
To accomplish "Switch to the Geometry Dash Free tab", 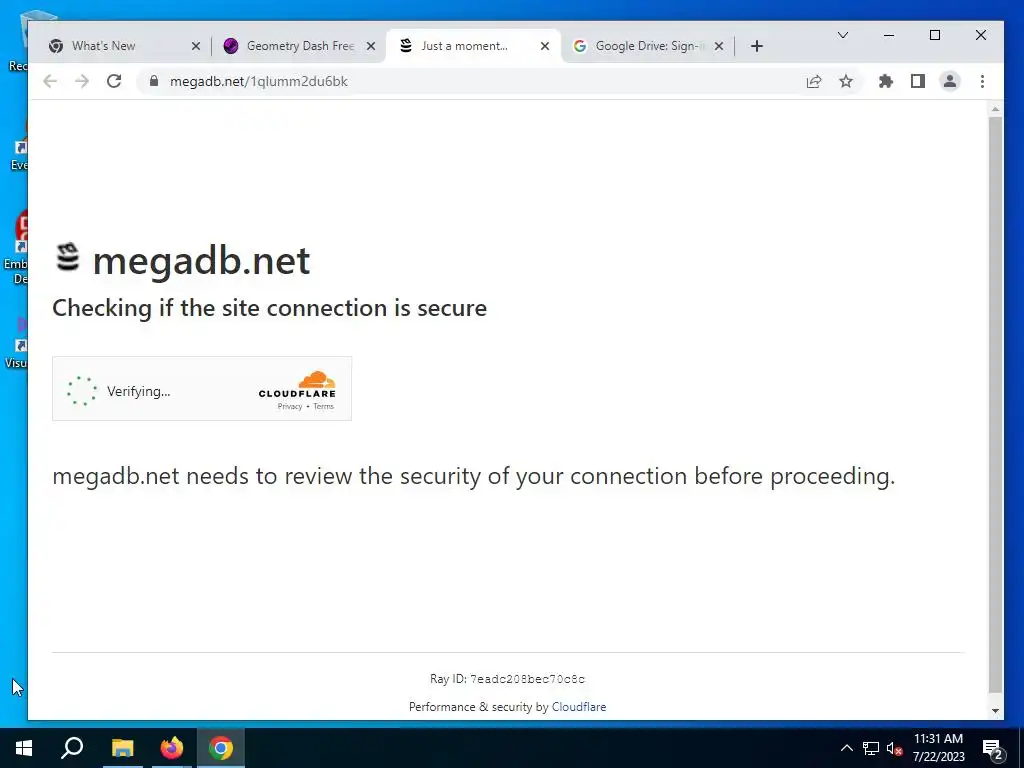I will 299,46.
